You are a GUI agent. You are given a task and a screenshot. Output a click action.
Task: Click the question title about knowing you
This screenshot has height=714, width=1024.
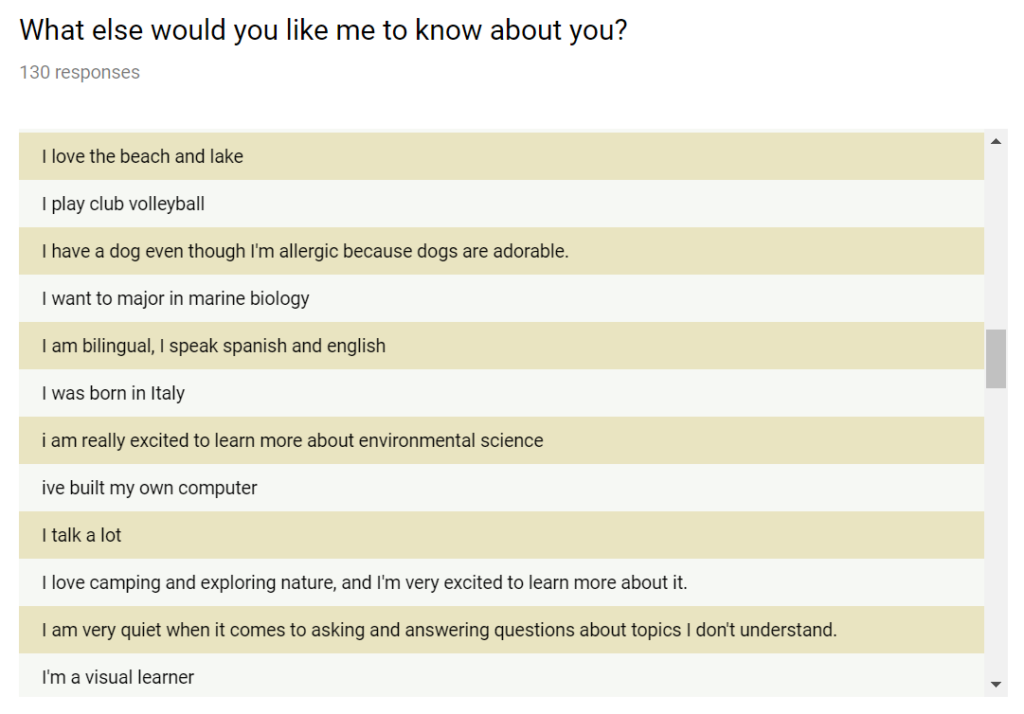pyautogui.click(x=323, y=30)
